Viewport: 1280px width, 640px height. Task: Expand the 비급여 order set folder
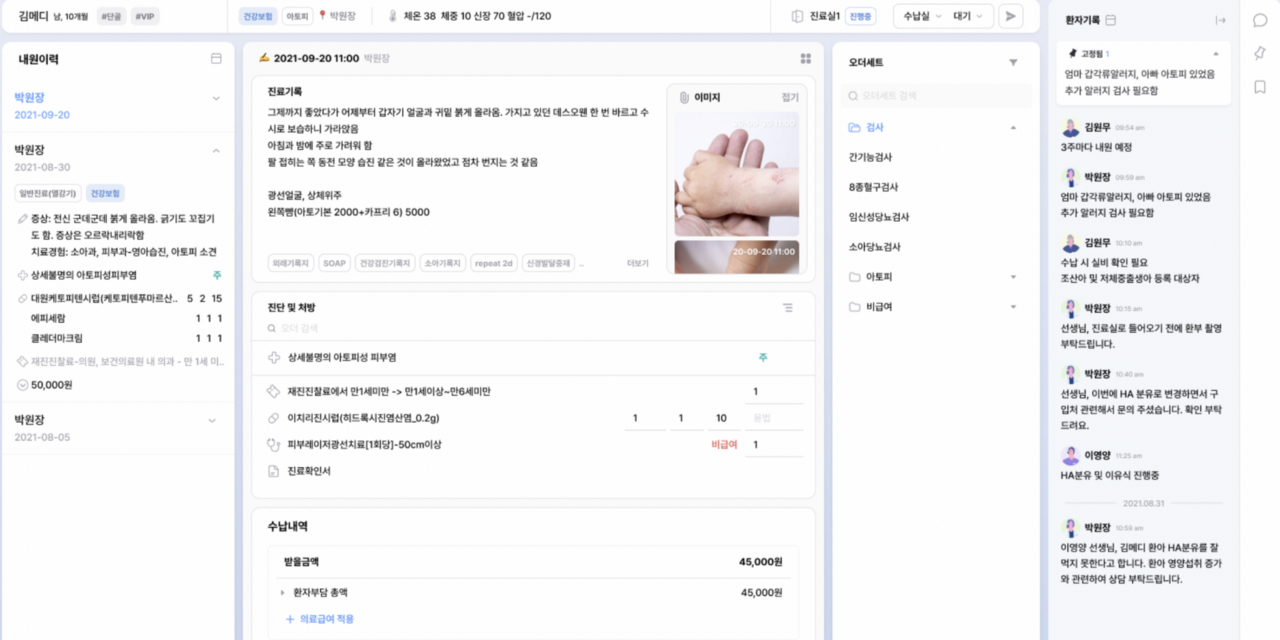click(x=1013, y=307)
